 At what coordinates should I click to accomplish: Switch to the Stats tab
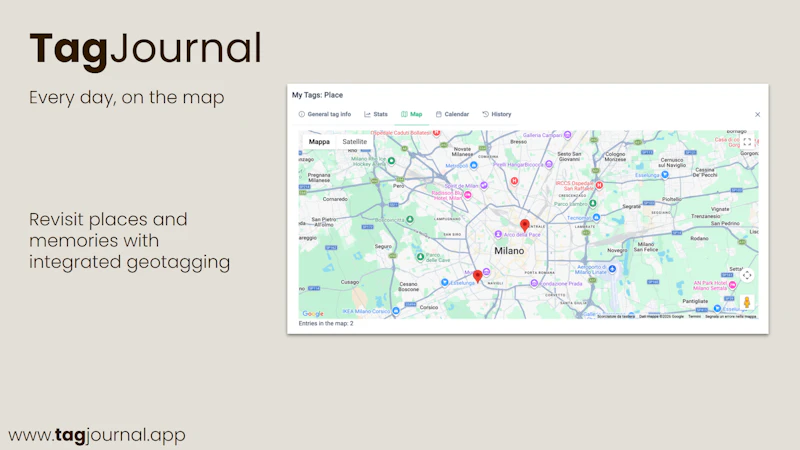point(376,114)
